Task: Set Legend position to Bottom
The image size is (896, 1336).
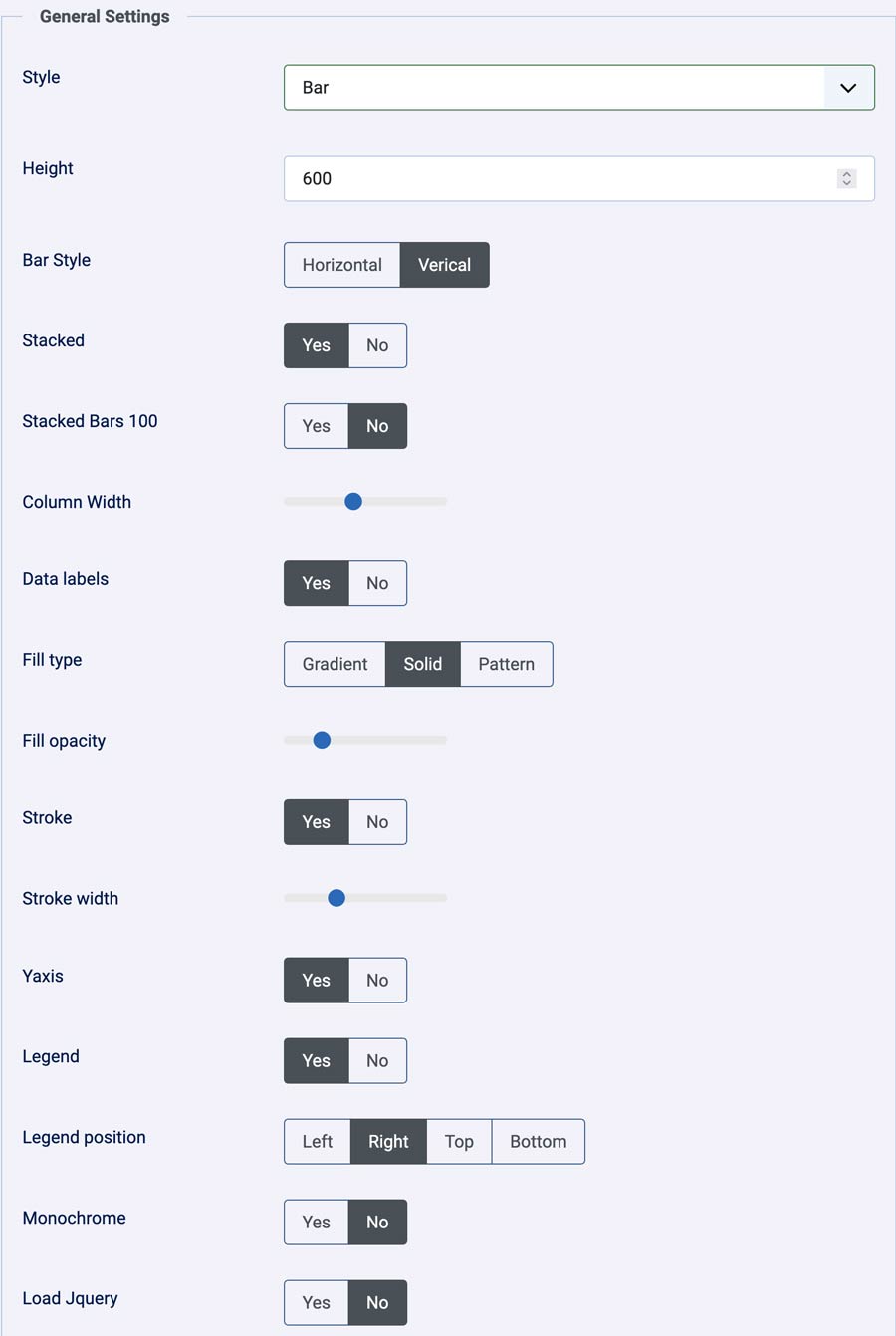Action: point(538,1142)
